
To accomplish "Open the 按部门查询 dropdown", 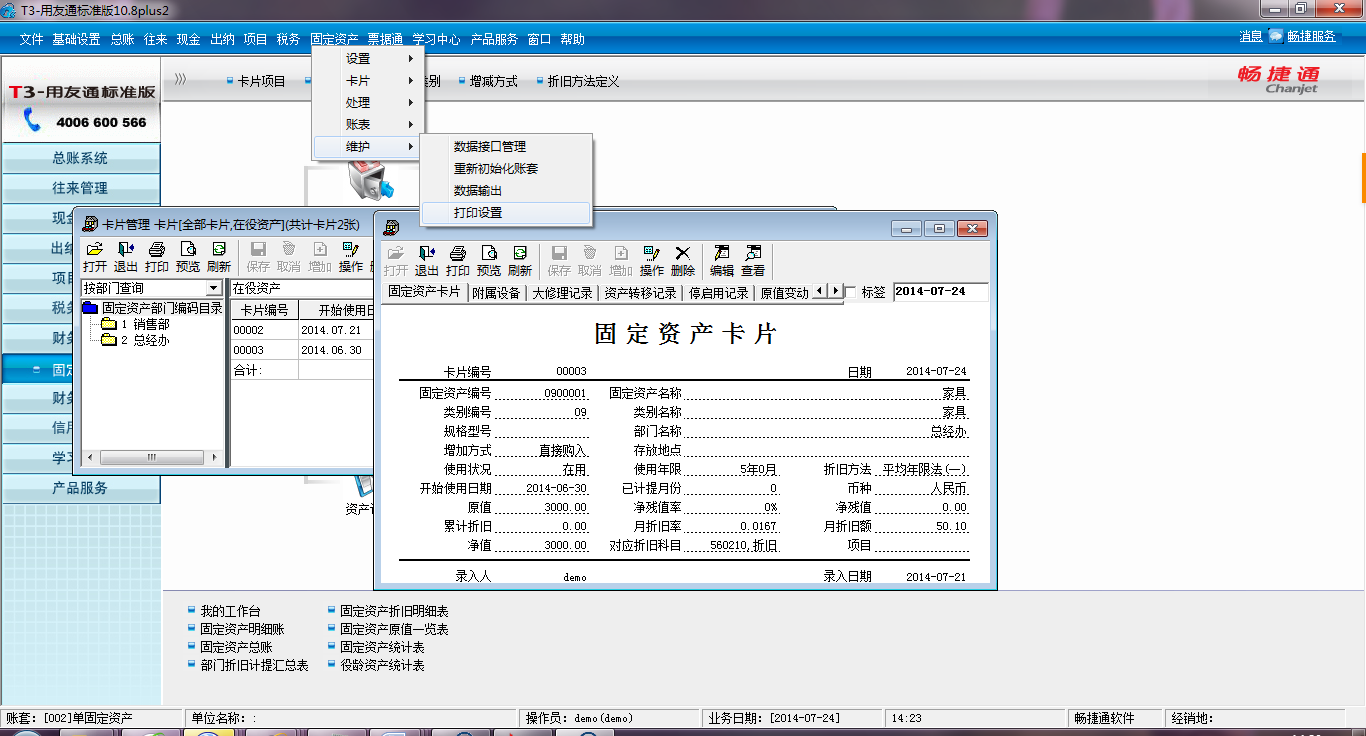I will click(x=213, y=288).
